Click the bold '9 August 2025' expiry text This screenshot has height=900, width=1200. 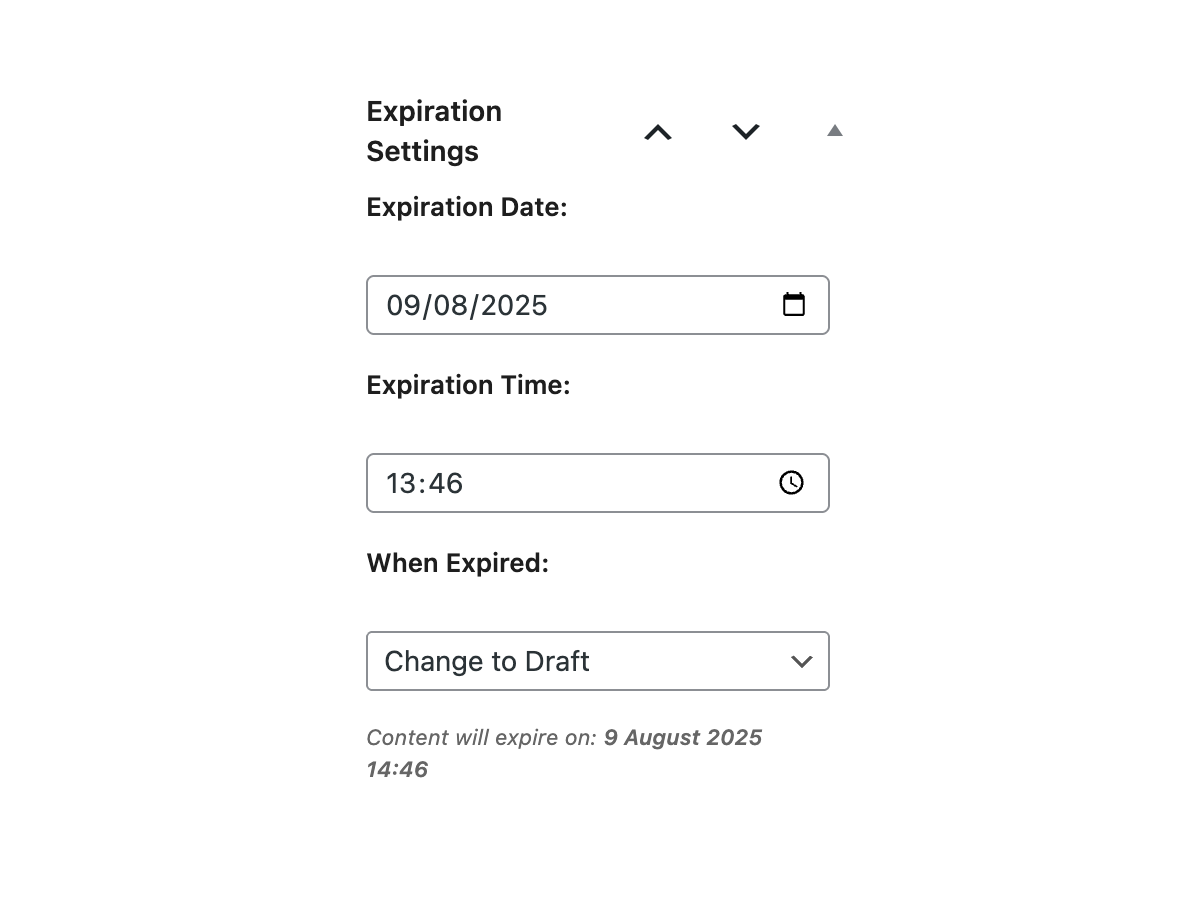point(683,738)
